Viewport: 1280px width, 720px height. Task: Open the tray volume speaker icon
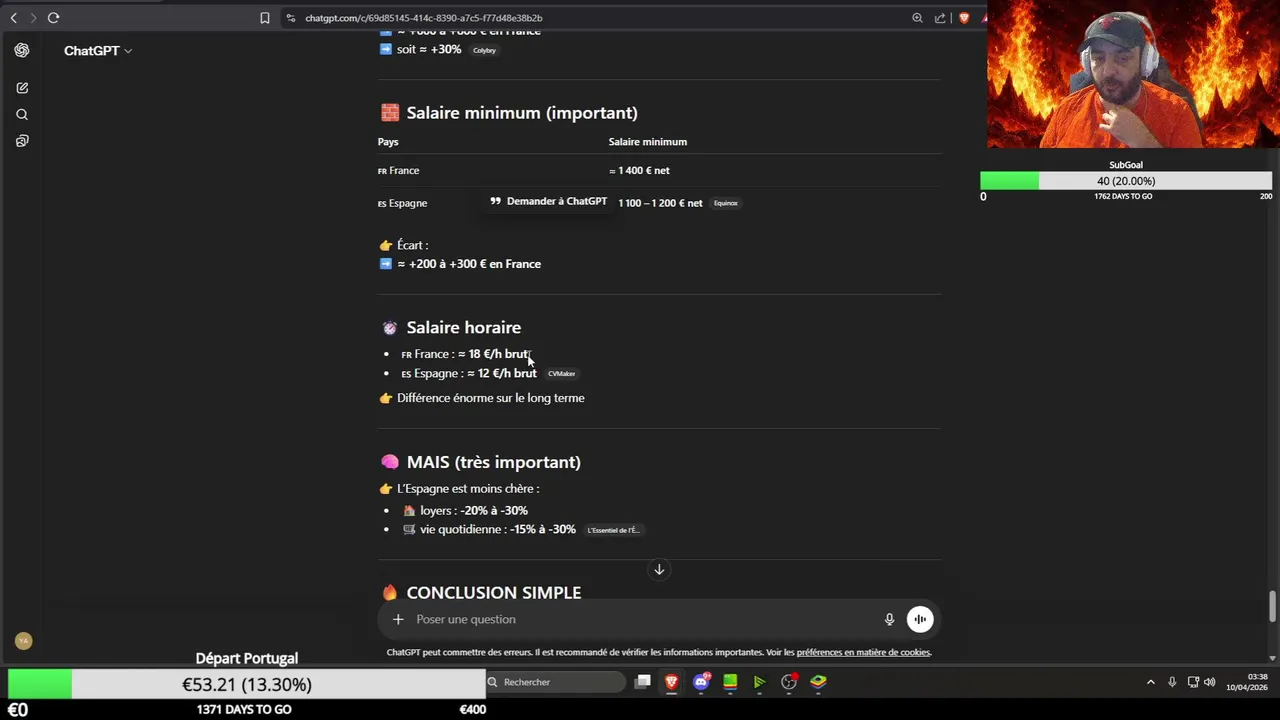pyautogui.click(x=1210, y=682)
